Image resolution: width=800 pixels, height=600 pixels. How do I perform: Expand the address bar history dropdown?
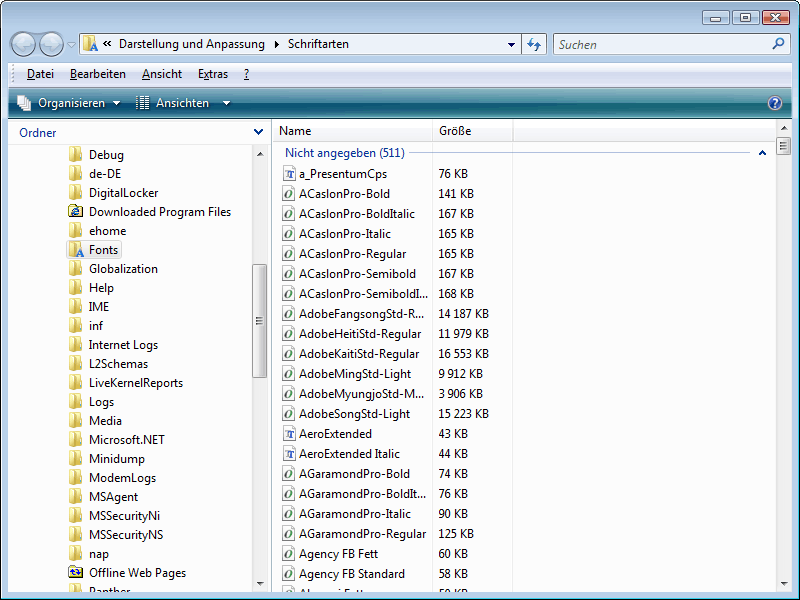click(x=511, y=45)
